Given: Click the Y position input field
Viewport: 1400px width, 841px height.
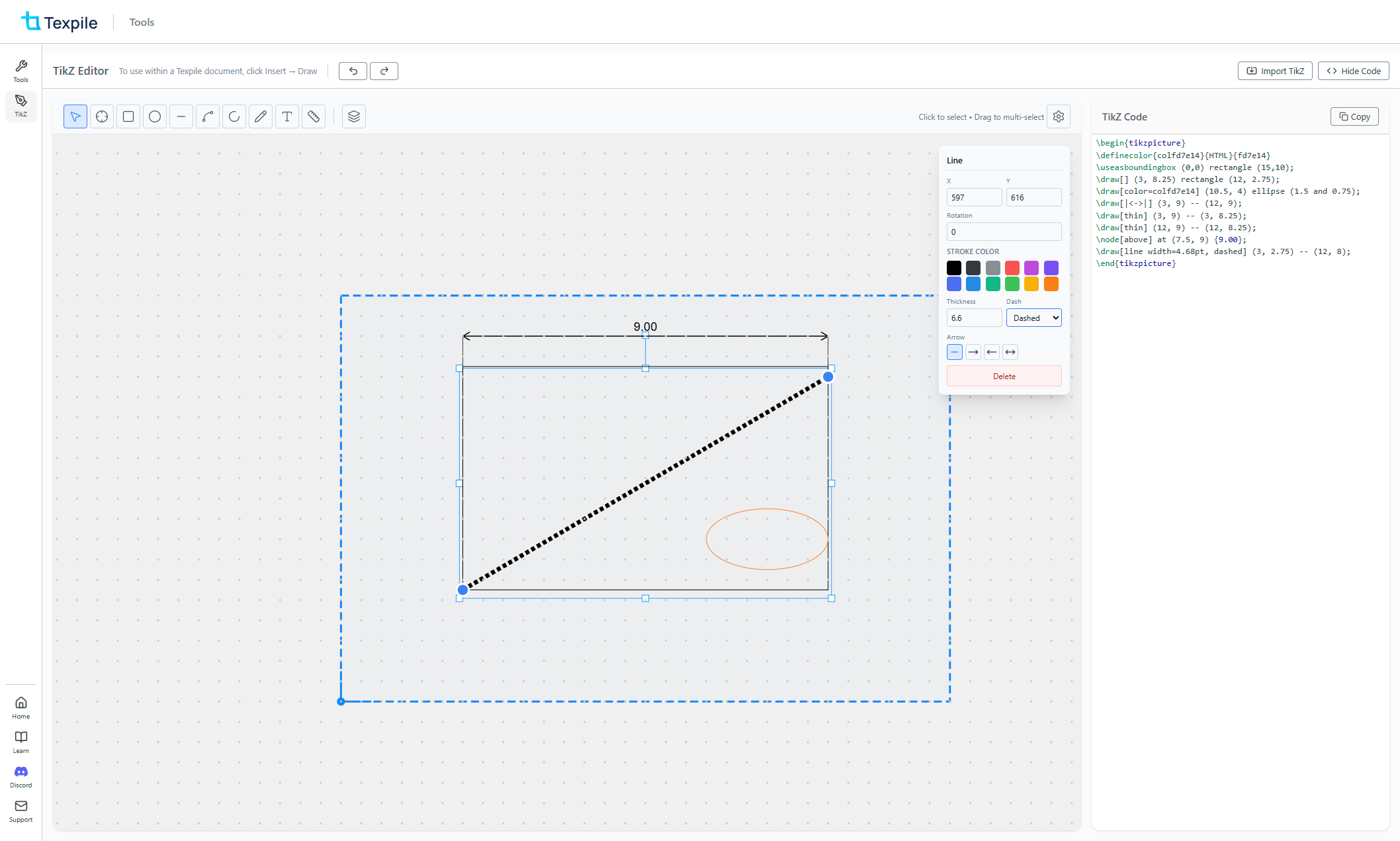Looking at the screenshot, I should click(x=1034, y=197).
